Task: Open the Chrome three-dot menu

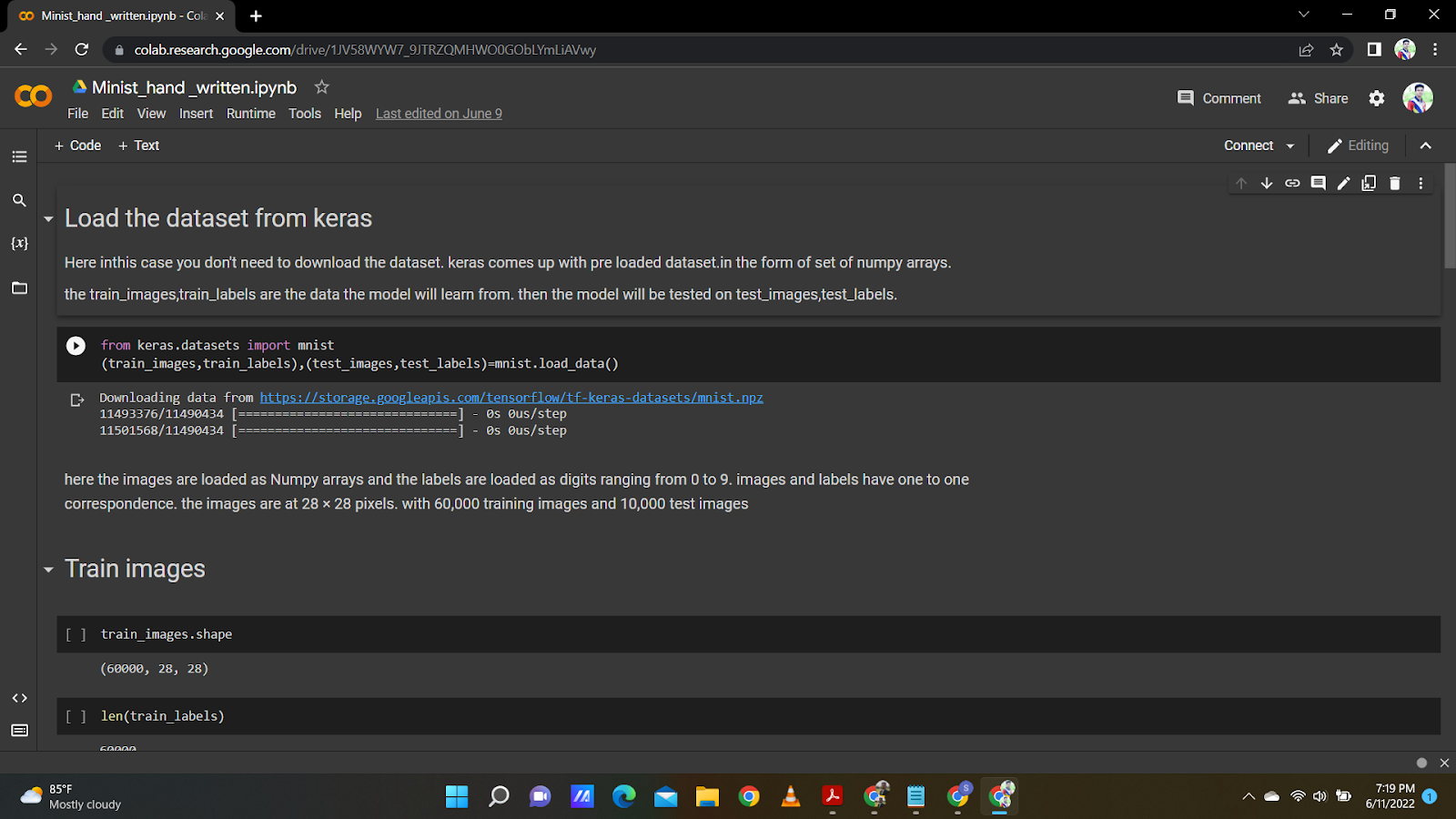Action: point(1435,50)
